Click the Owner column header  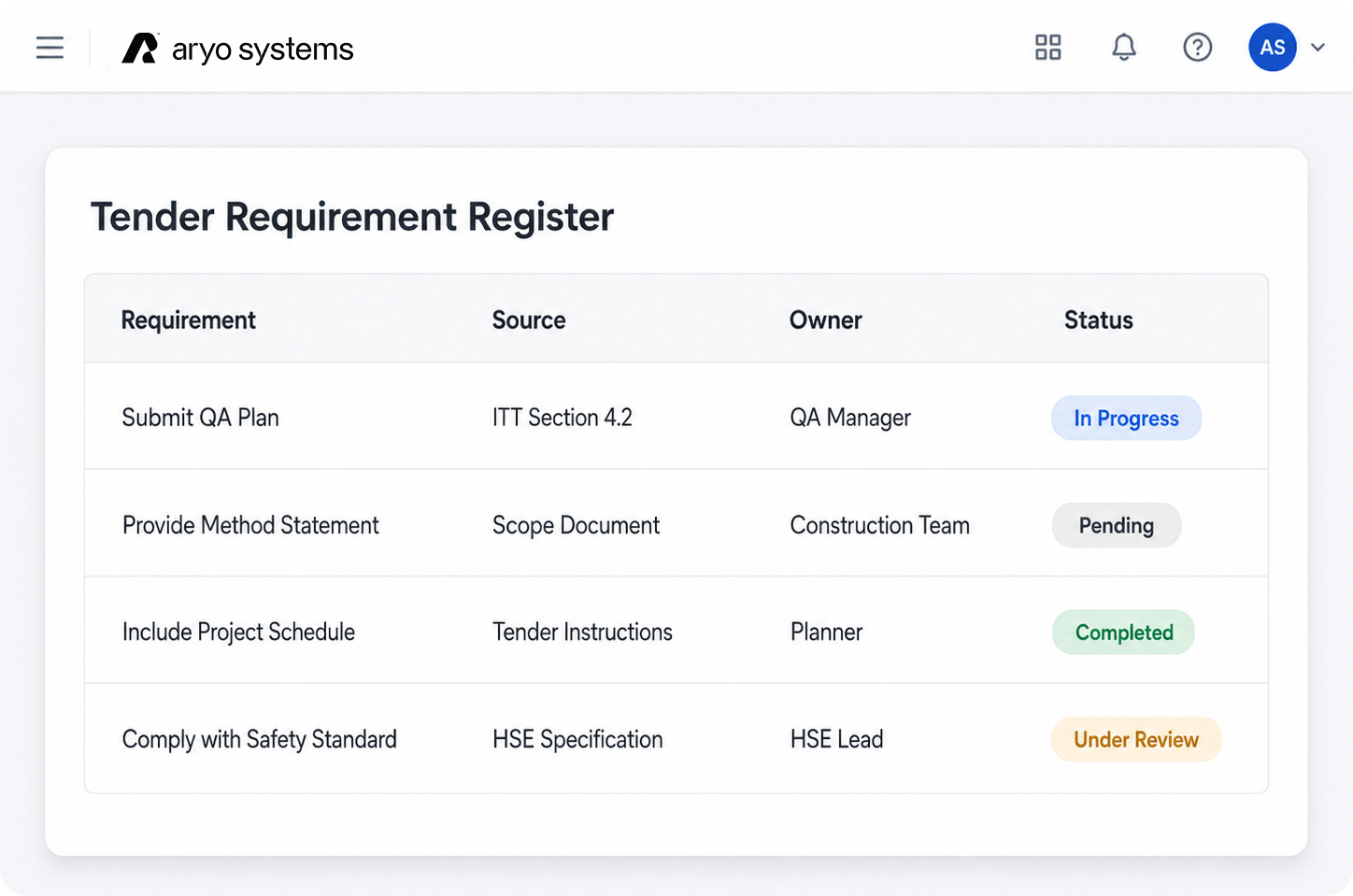(826, 320)
